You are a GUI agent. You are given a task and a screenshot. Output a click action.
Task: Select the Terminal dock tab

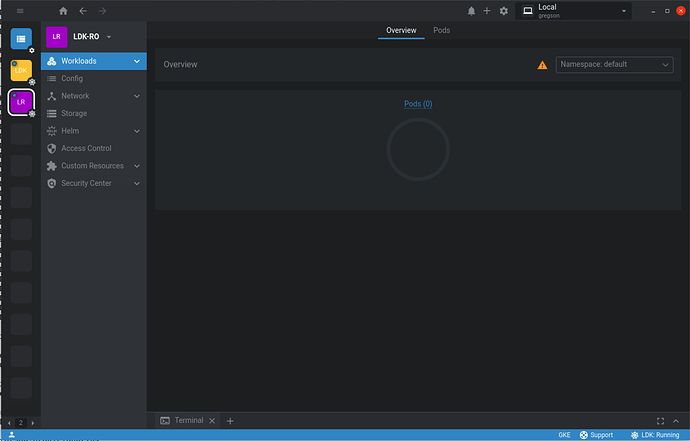tap(182, 421)
